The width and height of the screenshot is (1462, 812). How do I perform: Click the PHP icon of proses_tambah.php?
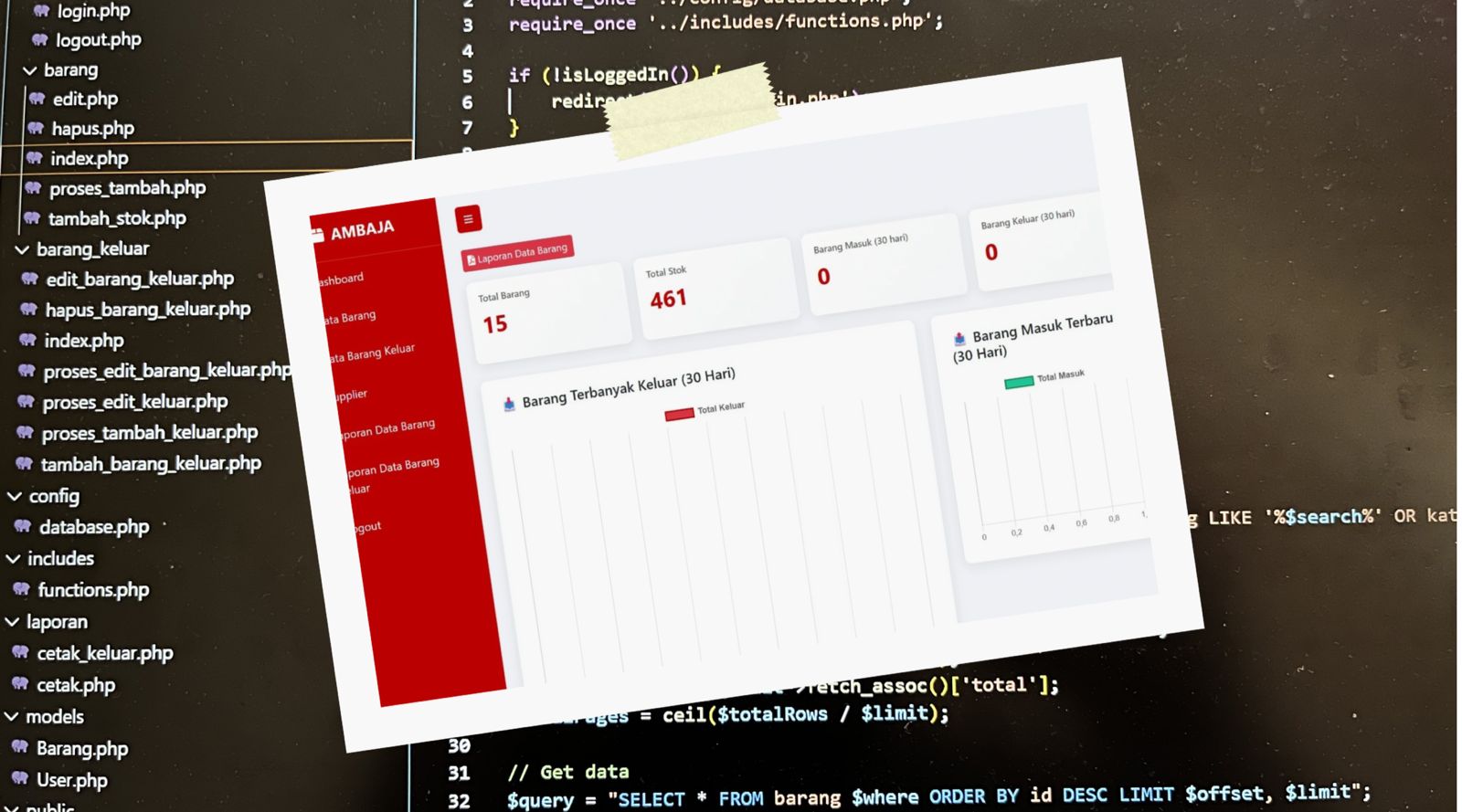[33, 188]
